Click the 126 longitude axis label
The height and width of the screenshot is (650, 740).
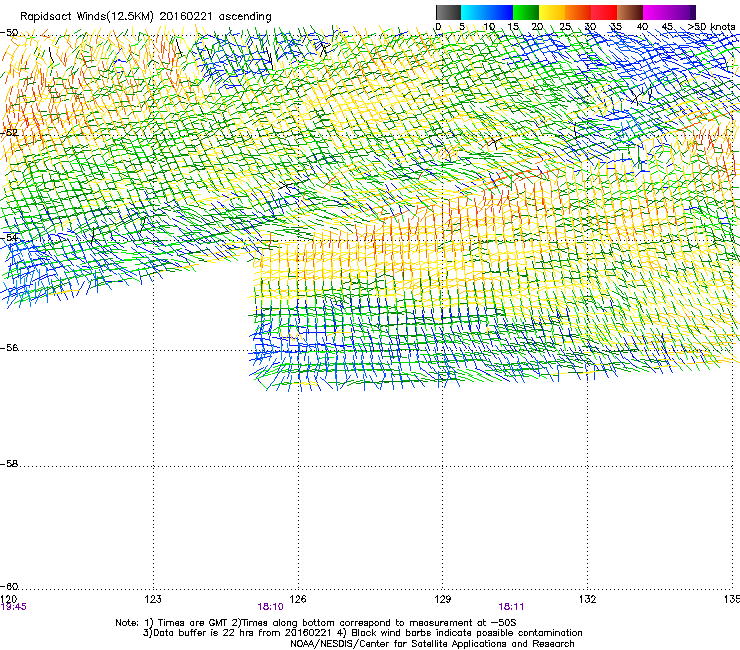[298, 599]
